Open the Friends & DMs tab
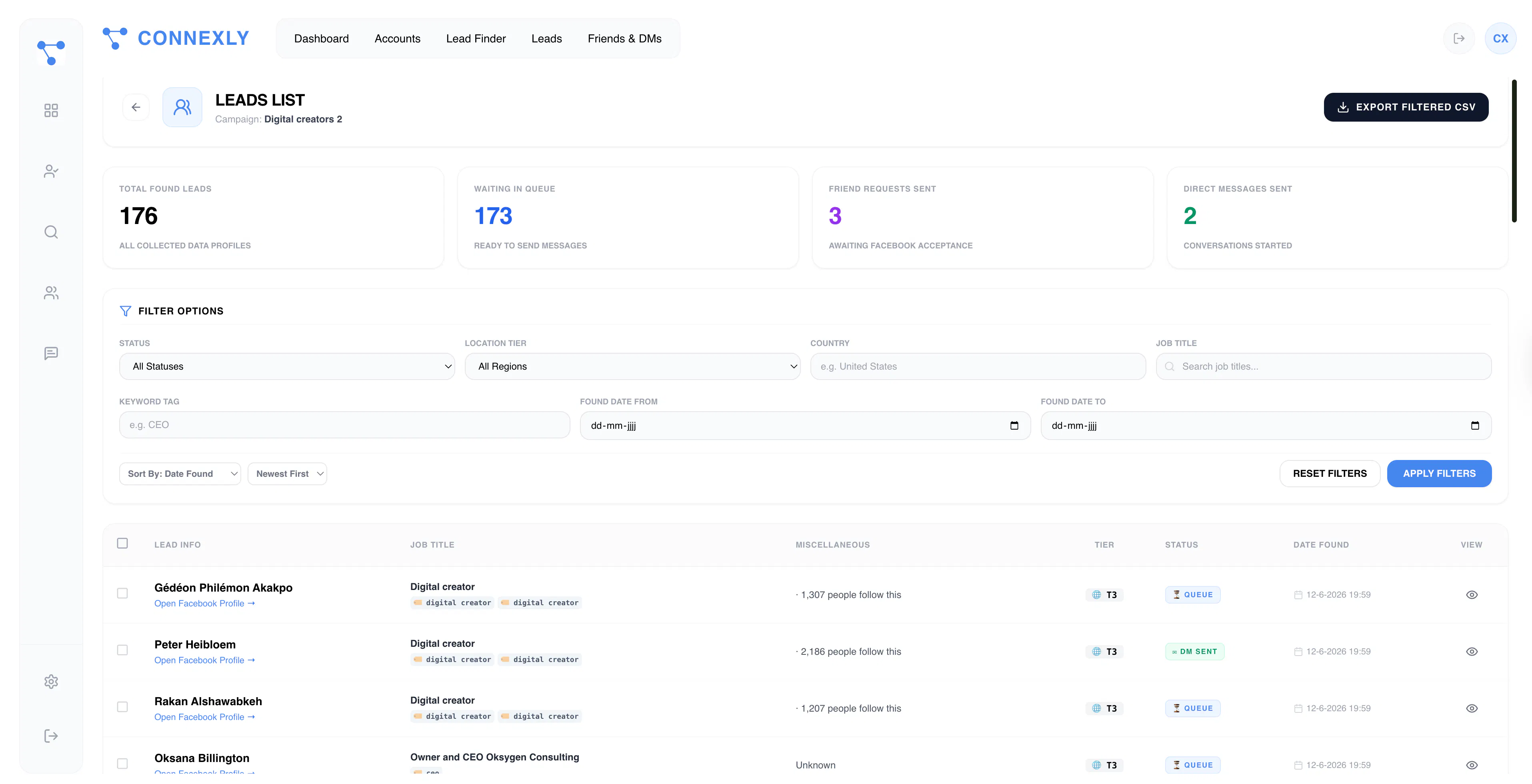Viewport: 1532px width, 784px height. coord(624,39)
